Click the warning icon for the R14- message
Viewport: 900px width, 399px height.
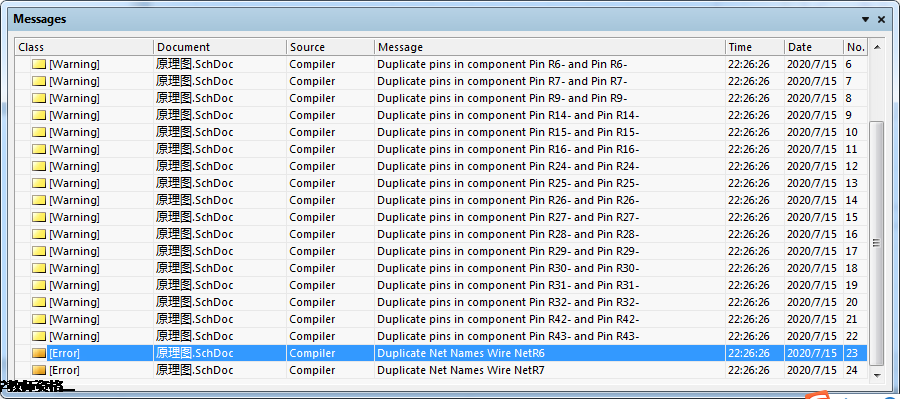point(38,115)
